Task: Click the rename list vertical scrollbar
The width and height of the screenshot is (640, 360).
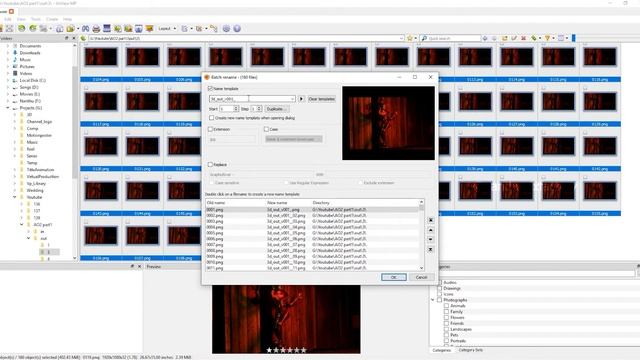Action: click(422, 235)
